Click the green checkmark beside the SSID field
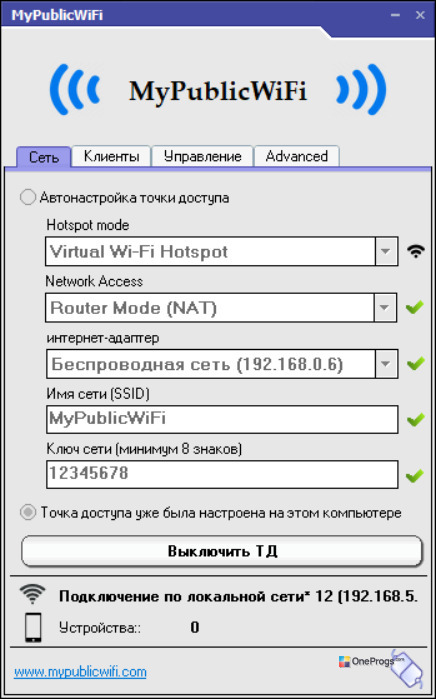The height and width of the screenshot is (699, 436). (414, 419)
